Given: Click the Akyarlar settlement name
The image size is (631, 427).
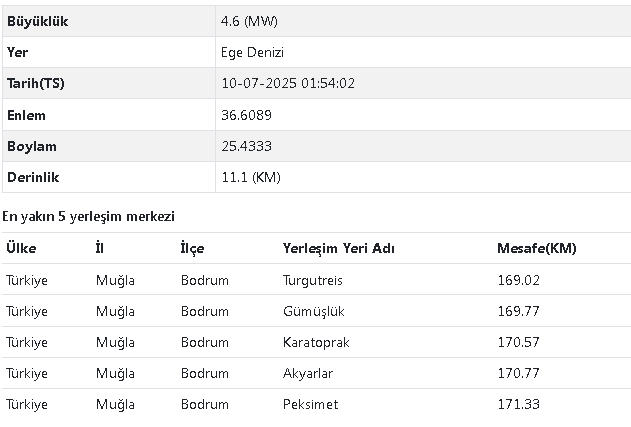Looking at the screenshot, I should [x=308, y=373].
